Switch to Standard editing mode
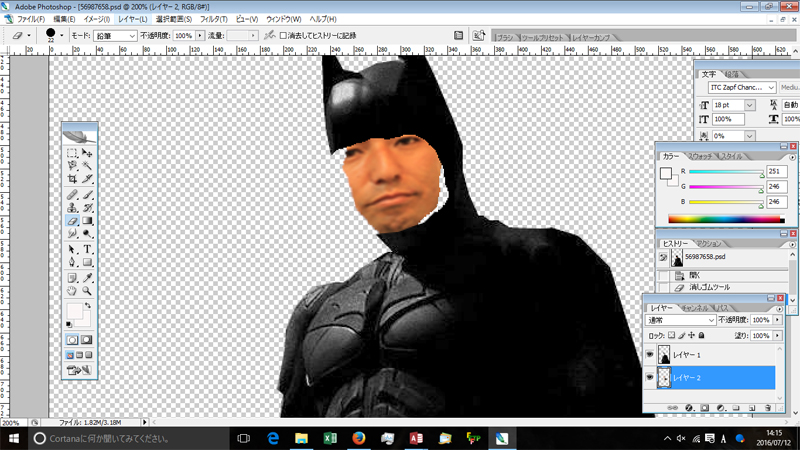 [x=72, y=340]
